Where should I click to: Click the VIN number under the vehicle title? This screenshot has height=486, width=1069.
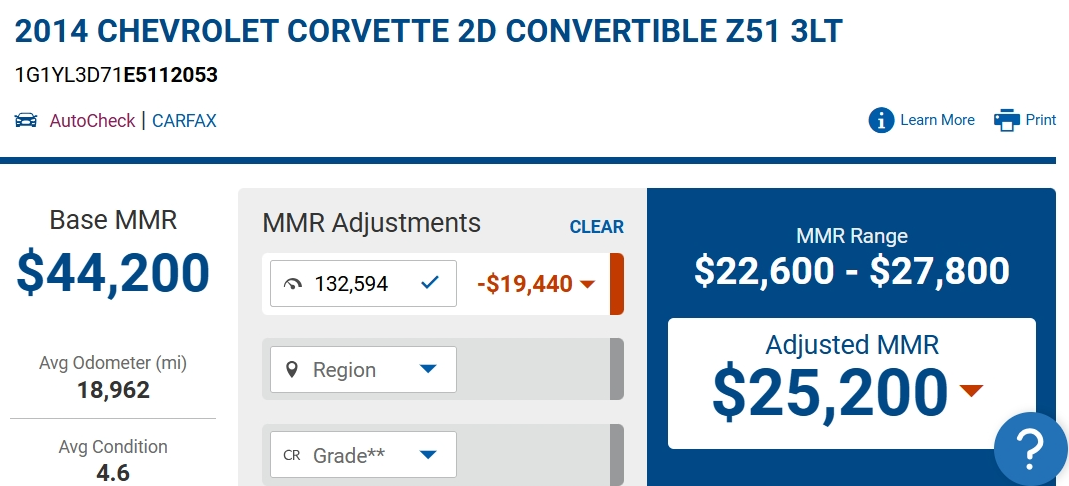(x=116, y=75)
